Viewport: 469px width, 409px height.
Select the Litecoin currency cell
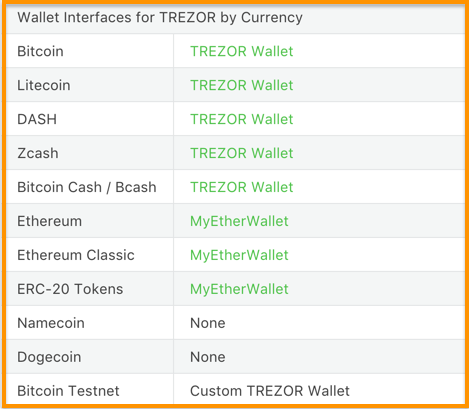[x=90, y=85]
